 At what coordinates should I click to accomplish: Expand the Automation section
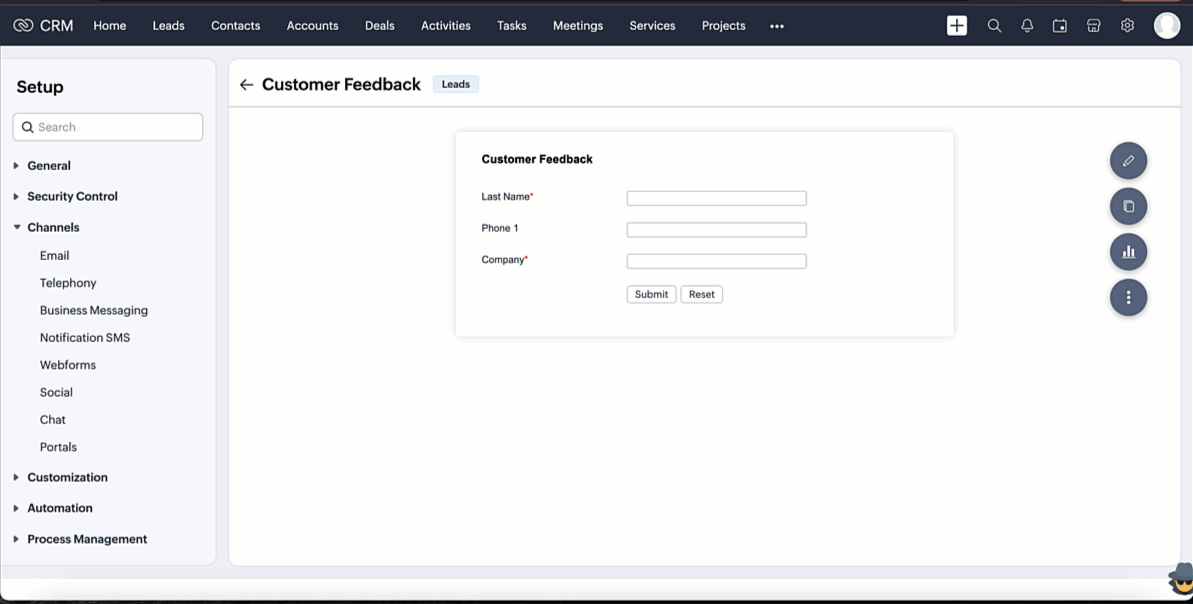[59, 508]
